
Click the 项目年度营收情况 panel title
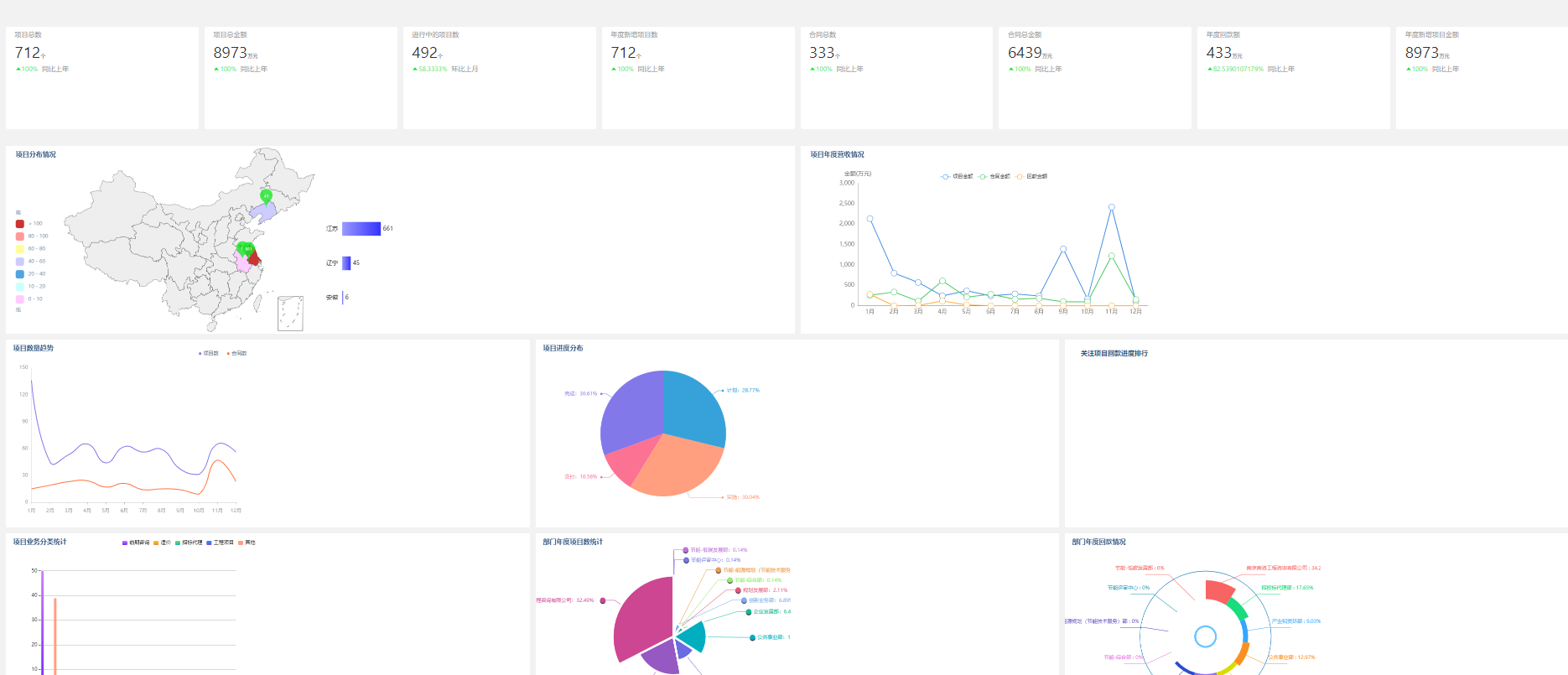coord(837,154)
